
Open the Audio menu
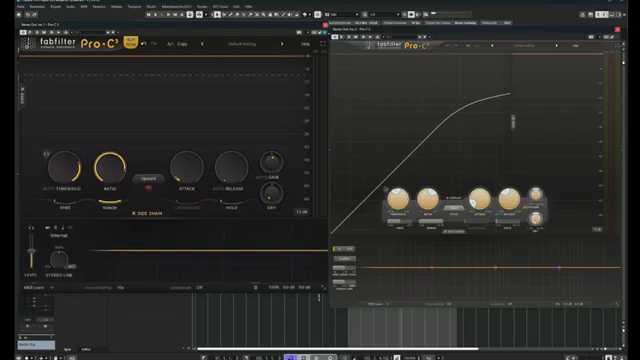(71, 7)
